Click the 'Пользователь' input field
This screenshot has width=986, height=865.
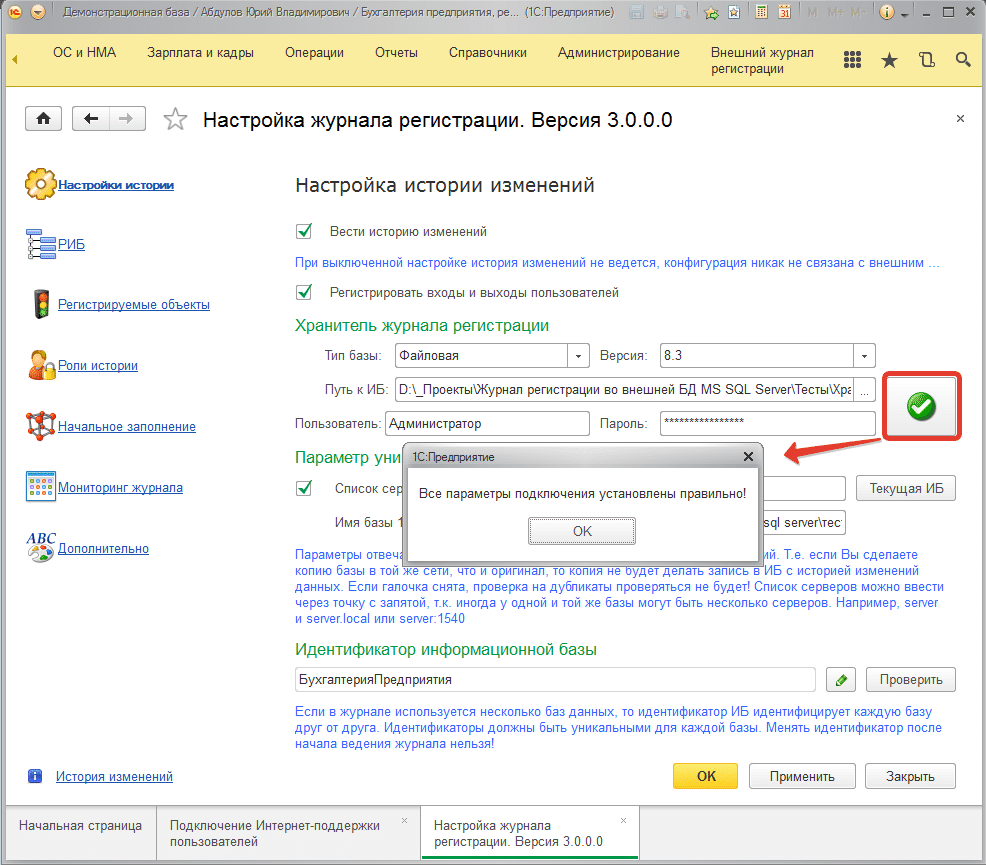[487, 424]
